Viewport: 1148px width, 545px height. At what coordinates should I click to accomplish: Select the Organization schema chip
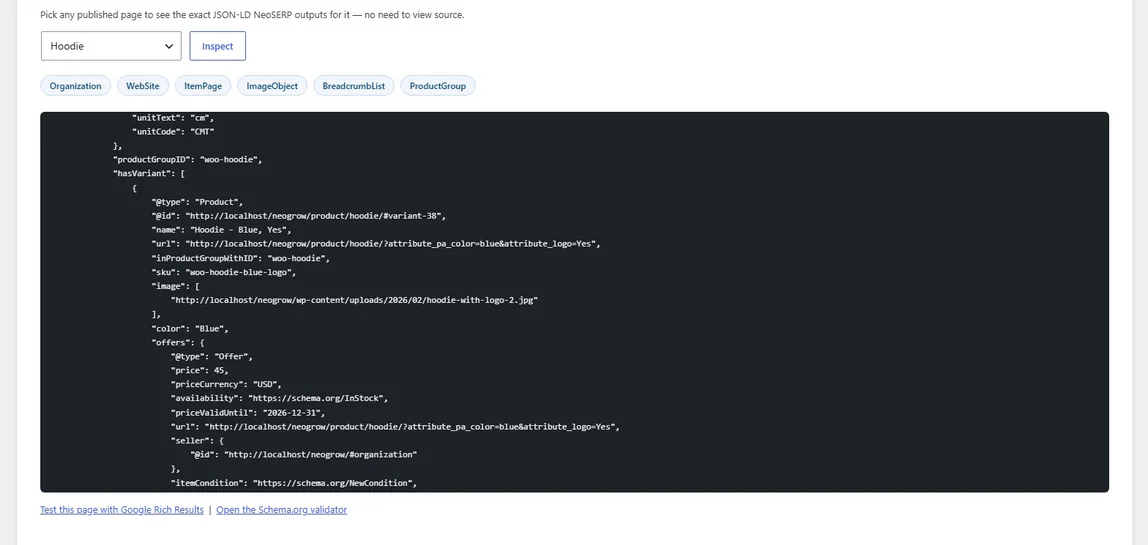point(75,86)
